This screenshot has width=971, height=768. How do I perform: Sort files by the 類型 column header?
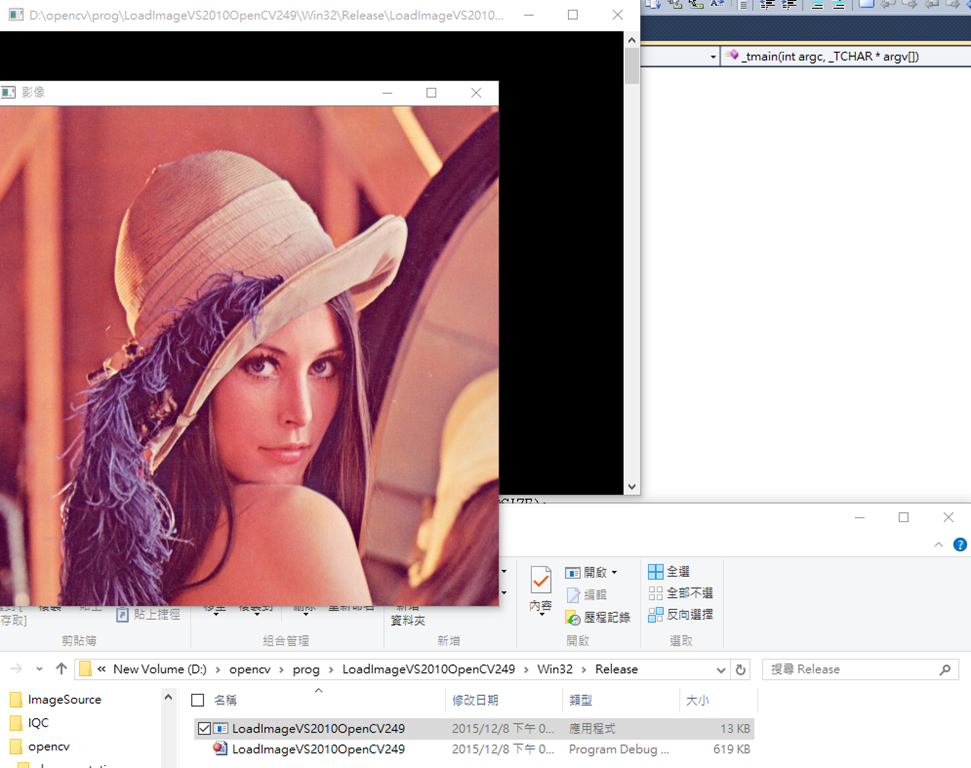coord(581,700)
